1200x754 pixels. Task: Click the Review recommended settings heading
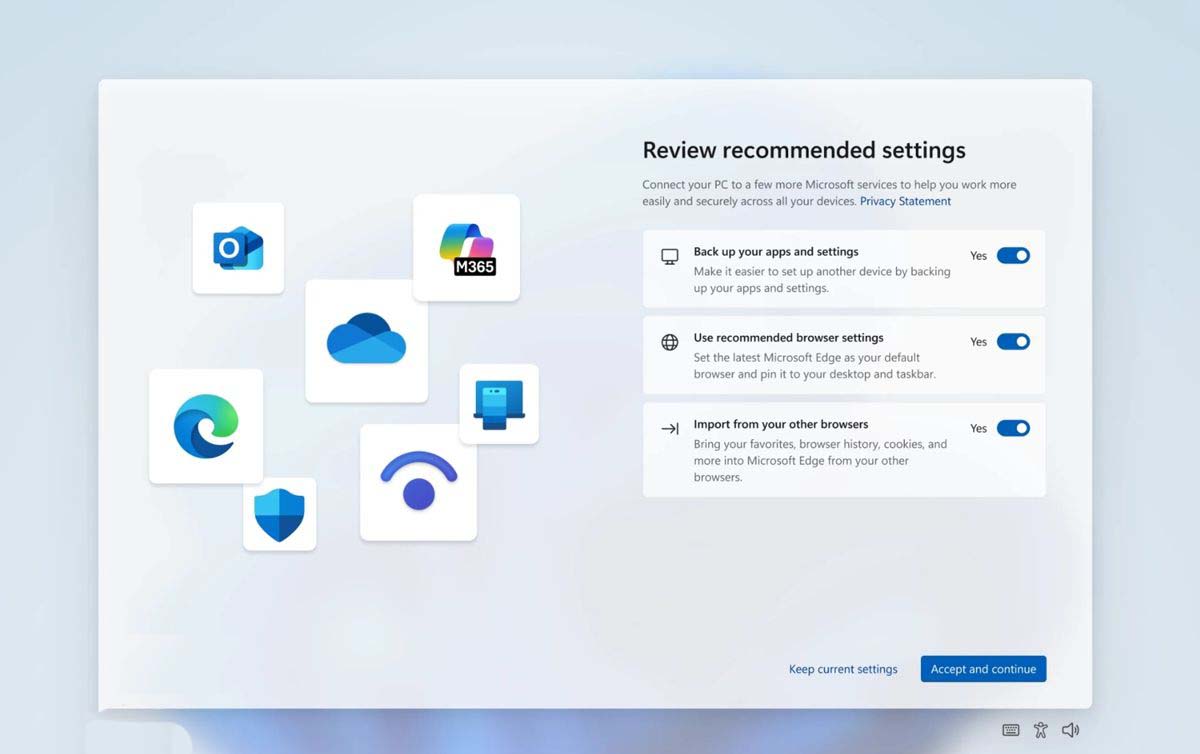(804, 150)
